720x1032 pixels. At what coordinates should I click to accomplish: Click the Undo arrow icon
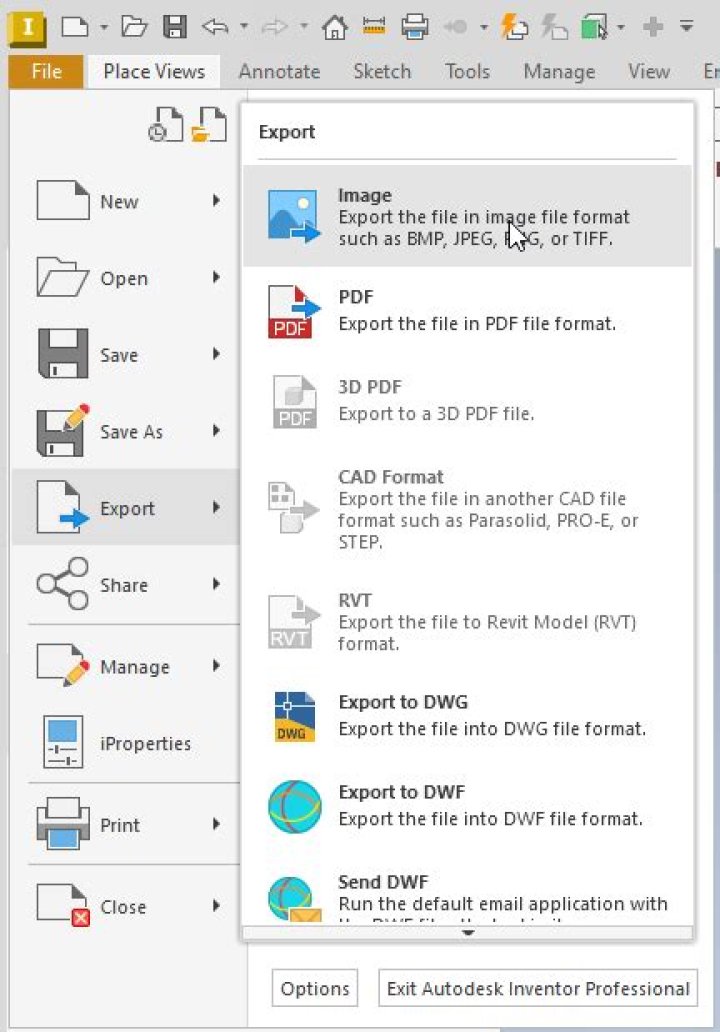(x=215, y=27)
